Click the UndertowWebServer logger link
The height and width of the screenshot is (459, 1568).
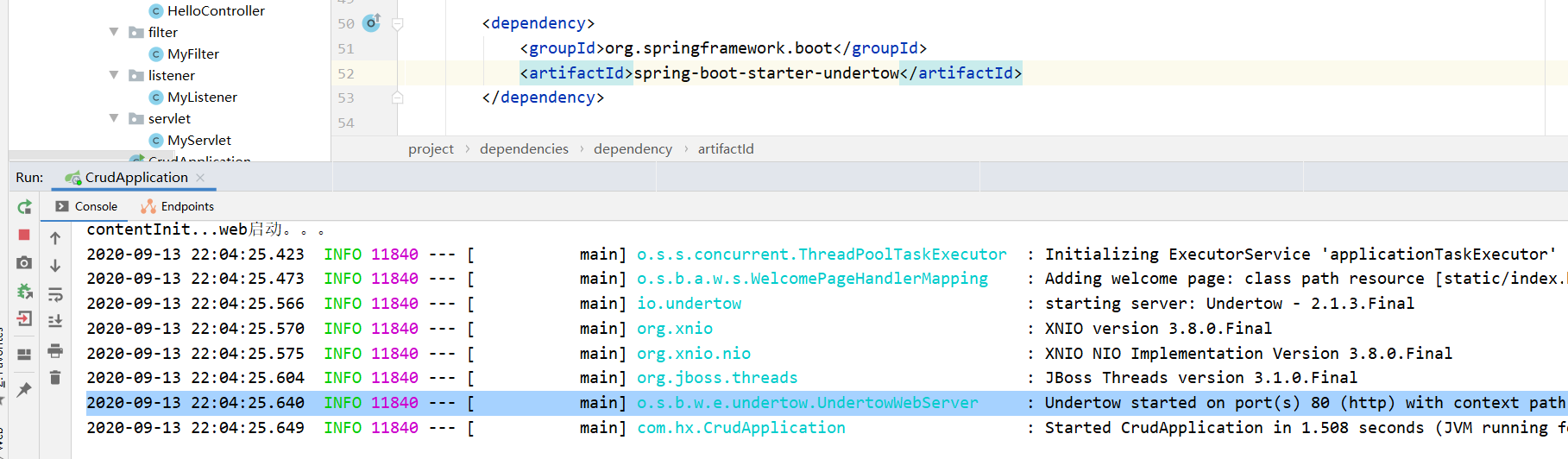[x=808, y=403]
